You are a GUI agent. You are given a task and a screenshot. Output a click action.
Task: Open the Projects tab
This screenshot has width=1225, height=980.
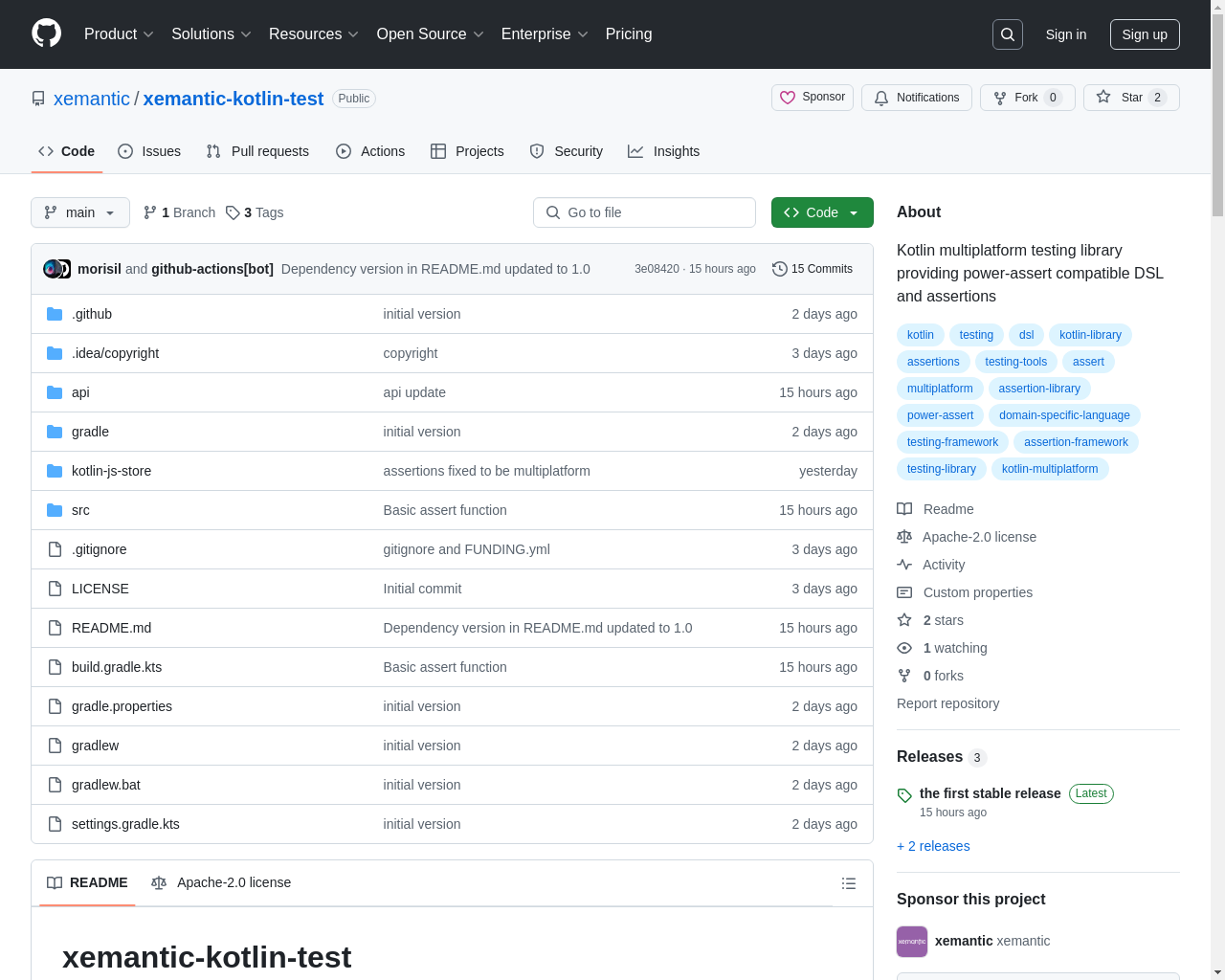[x=467, y=151]
